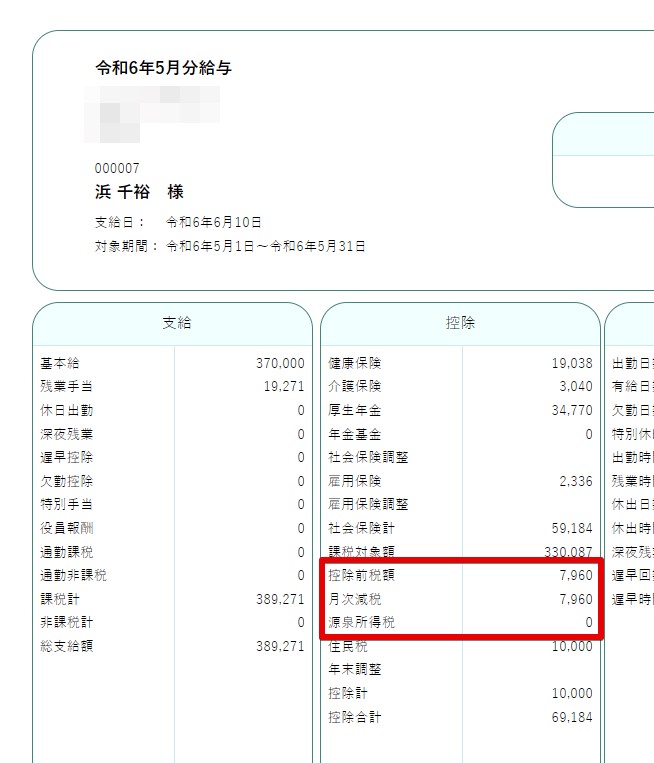Select employee number 000007
Viewport: 654px width, 763px height.
[x=117, y=168]
